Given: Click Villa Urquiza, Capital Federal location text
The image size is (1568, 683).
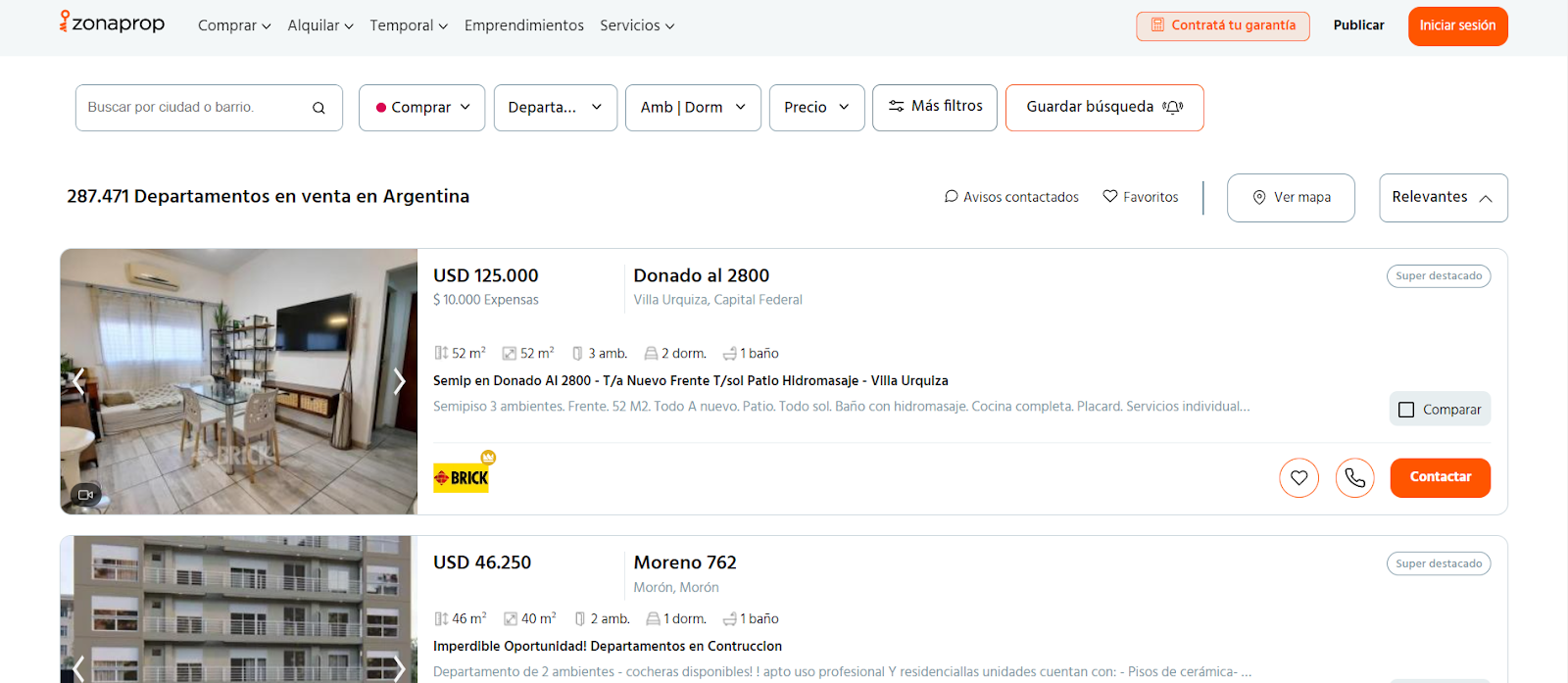Looking at the screenshot, I should 718,300.
